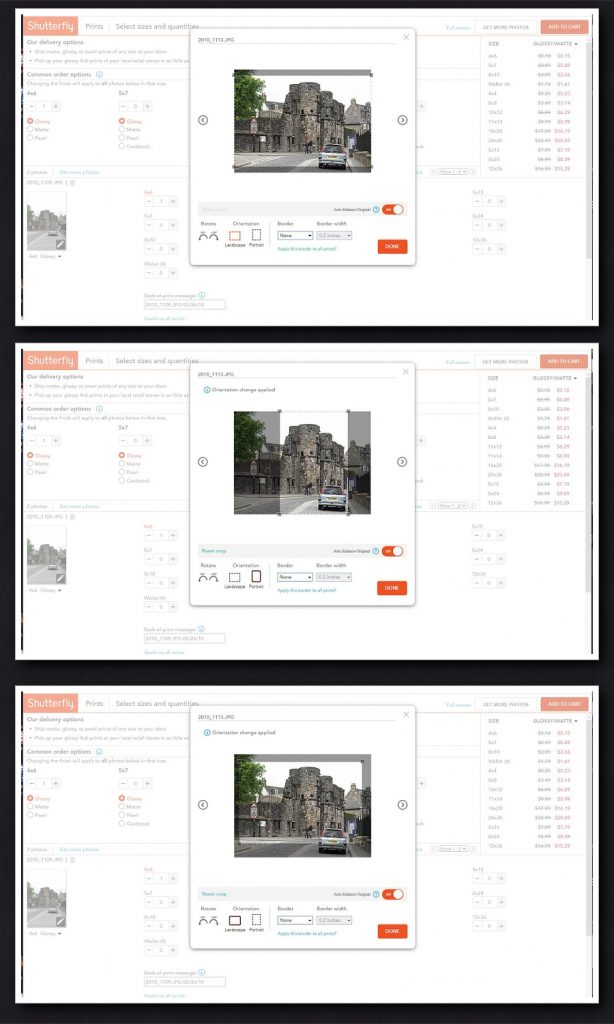Toggle Auto-Enhance switch in top dialog

pyautogui.click(x=396, y=210)
